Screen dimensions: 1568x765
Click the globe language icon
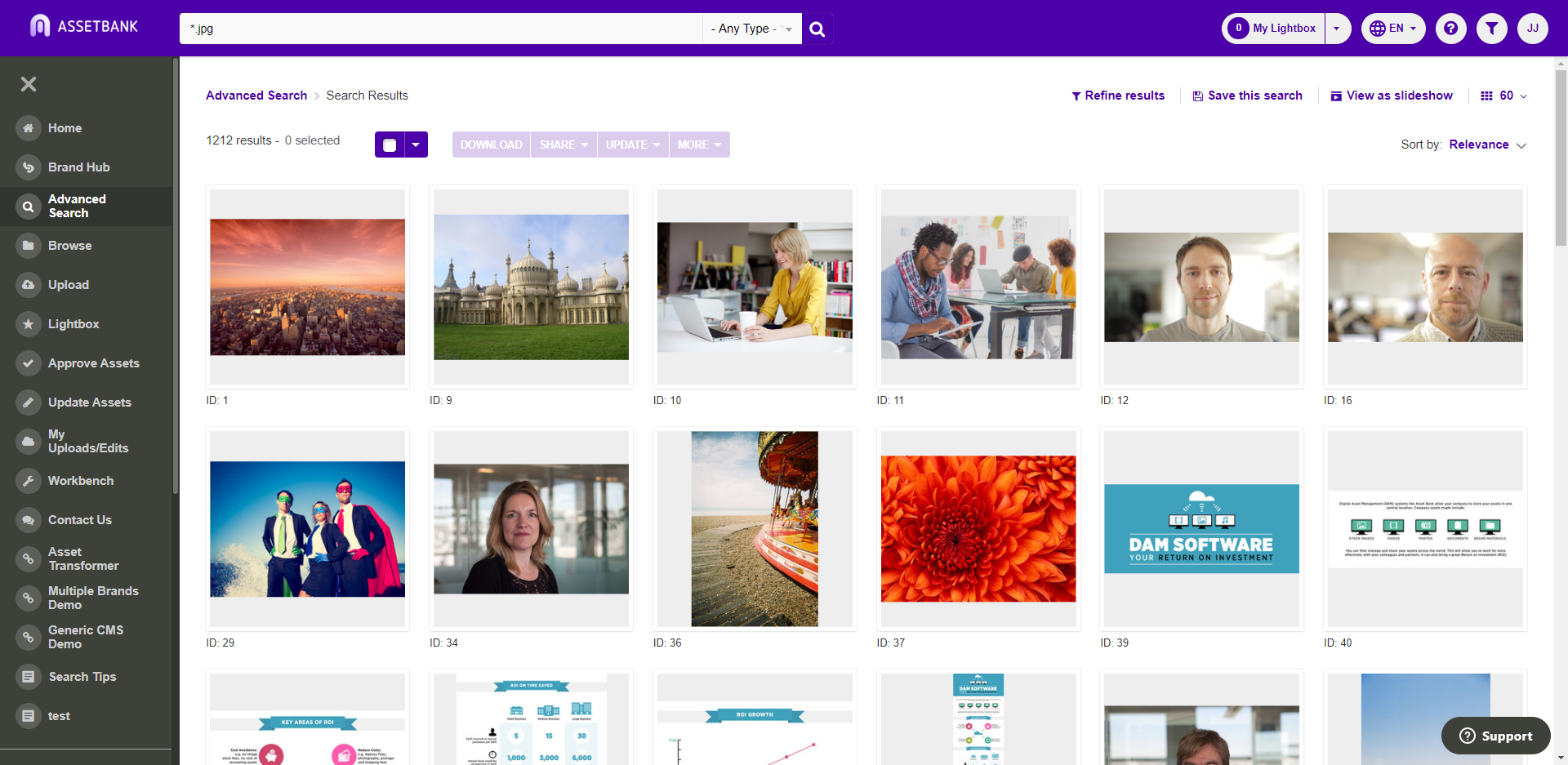click(x=1378, y=29)
